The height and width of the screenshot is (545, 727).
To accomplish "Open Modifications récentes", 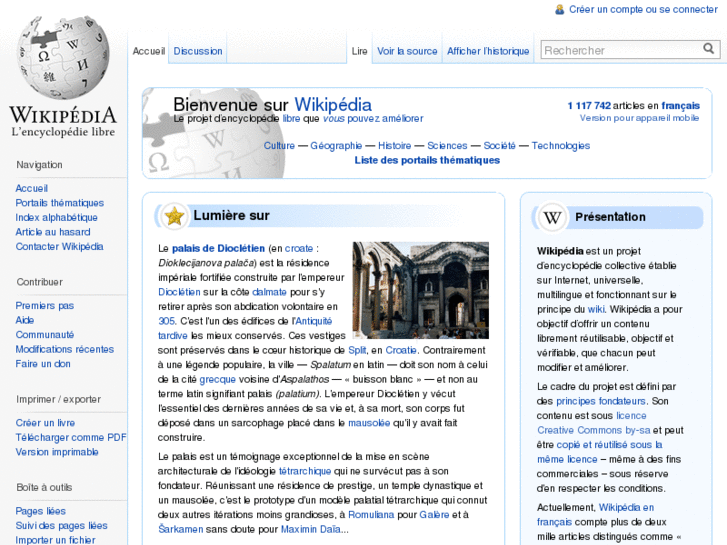I will pos(64,349).
